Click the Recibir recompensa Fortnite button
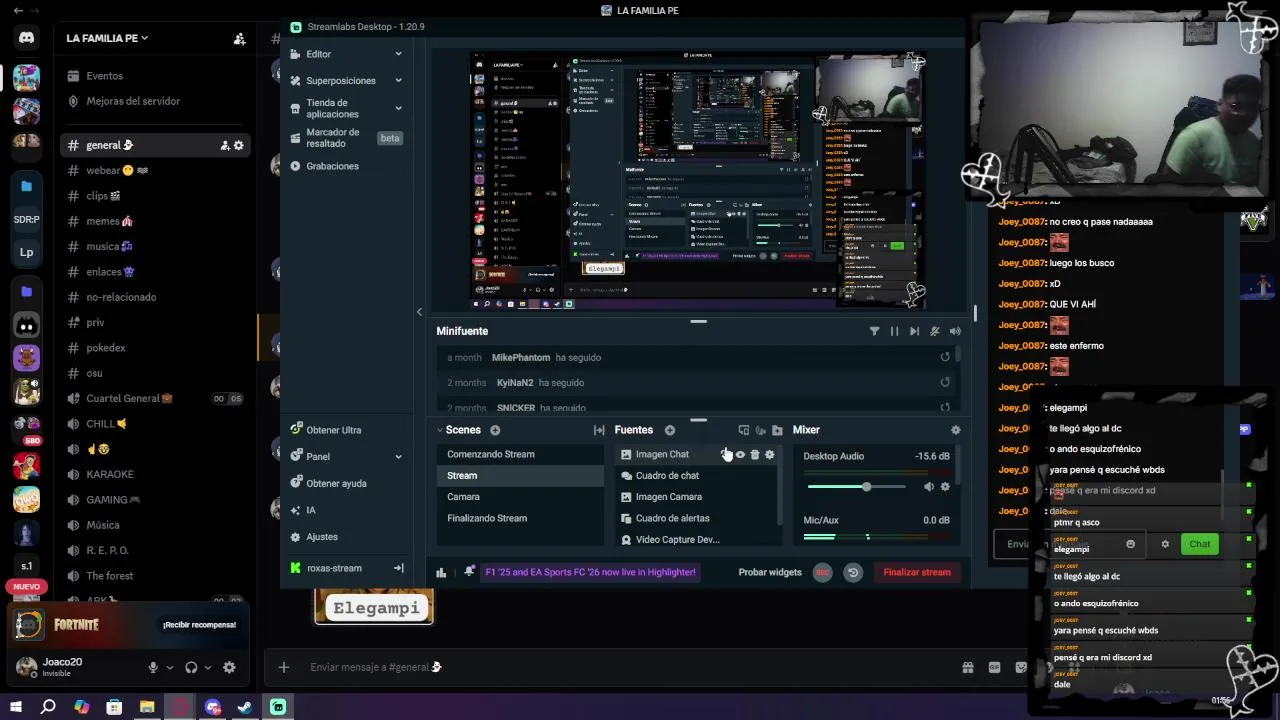The width and height of the screenshot is (1280, 720). (x=200, y=625)
